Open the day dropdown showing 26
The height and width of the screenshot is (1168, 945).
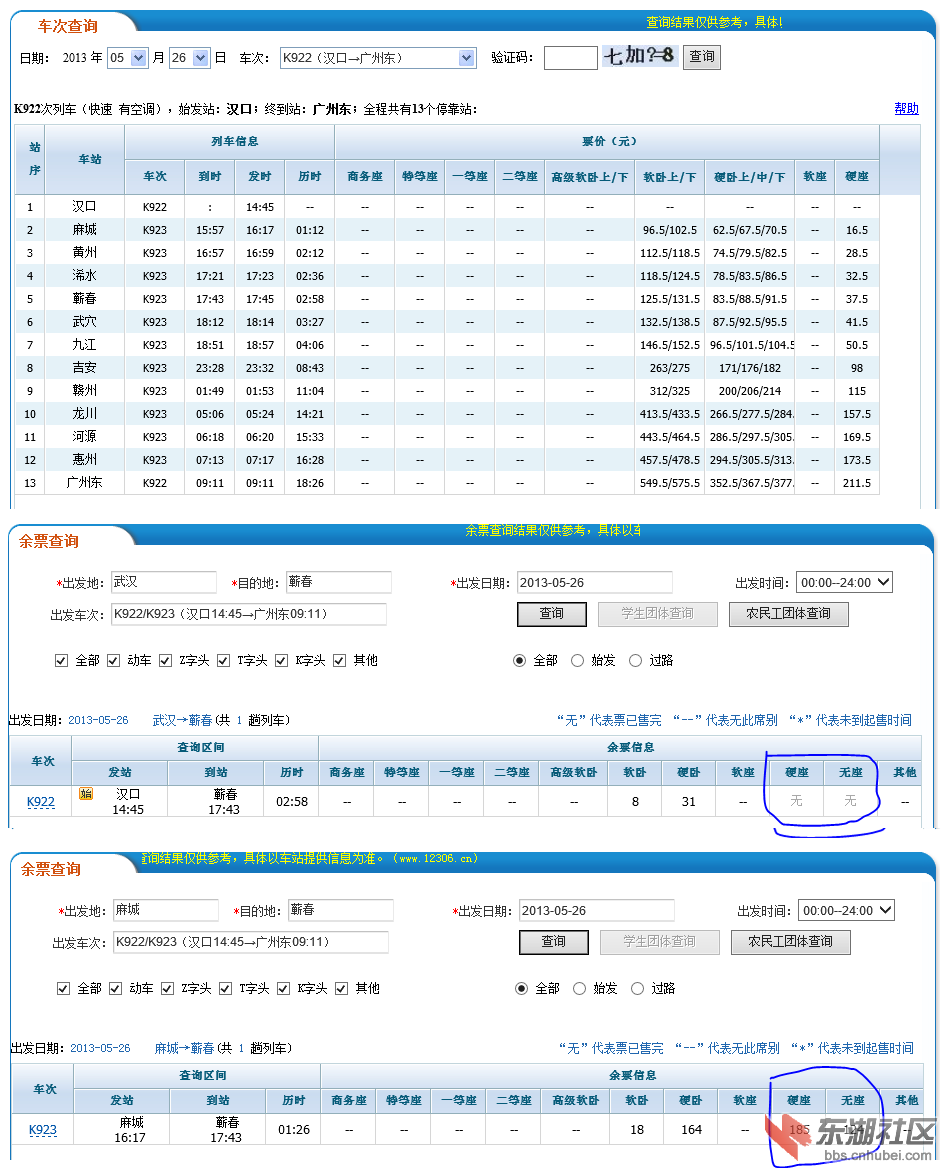click(x=189, y=58)
